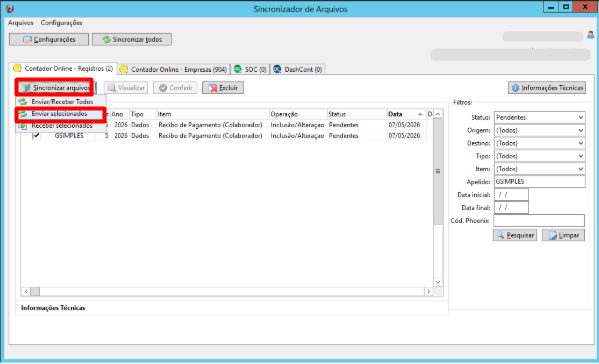Click Sincronizar todos button
599x364 pixels.
point(132,39)
